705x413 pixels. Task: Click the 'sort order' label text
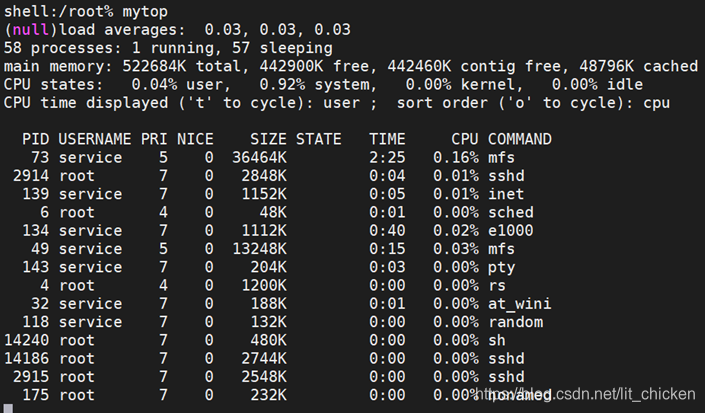(x=442, y=103)
